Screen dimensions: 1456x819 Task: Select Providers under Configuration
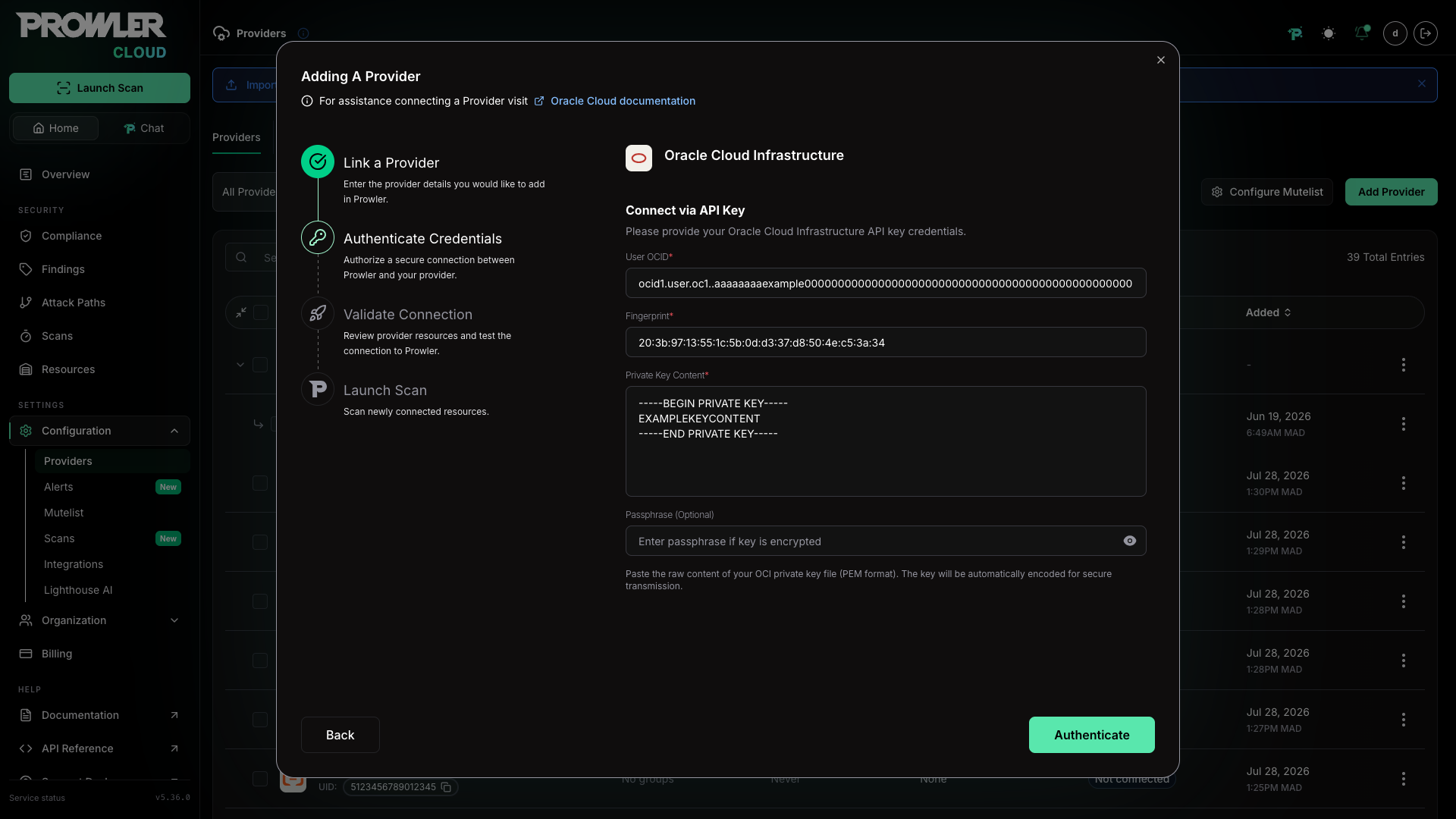coord(112,461)
